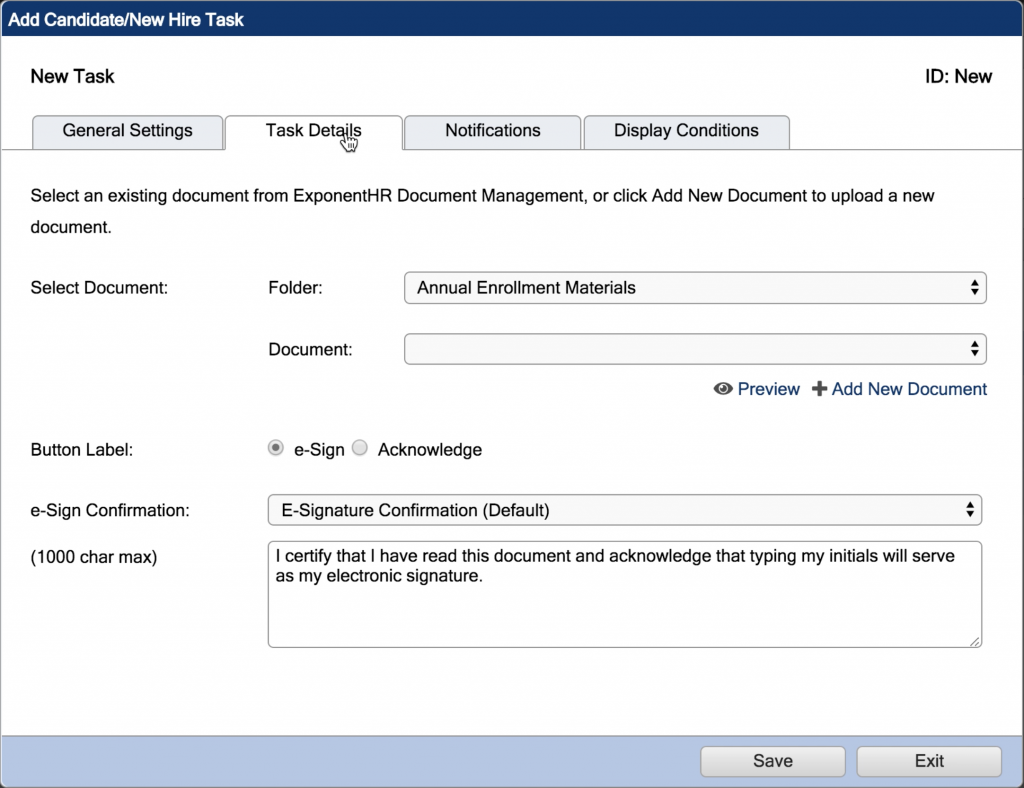
Task: Click the Preview eye icon
Action: 723,389
